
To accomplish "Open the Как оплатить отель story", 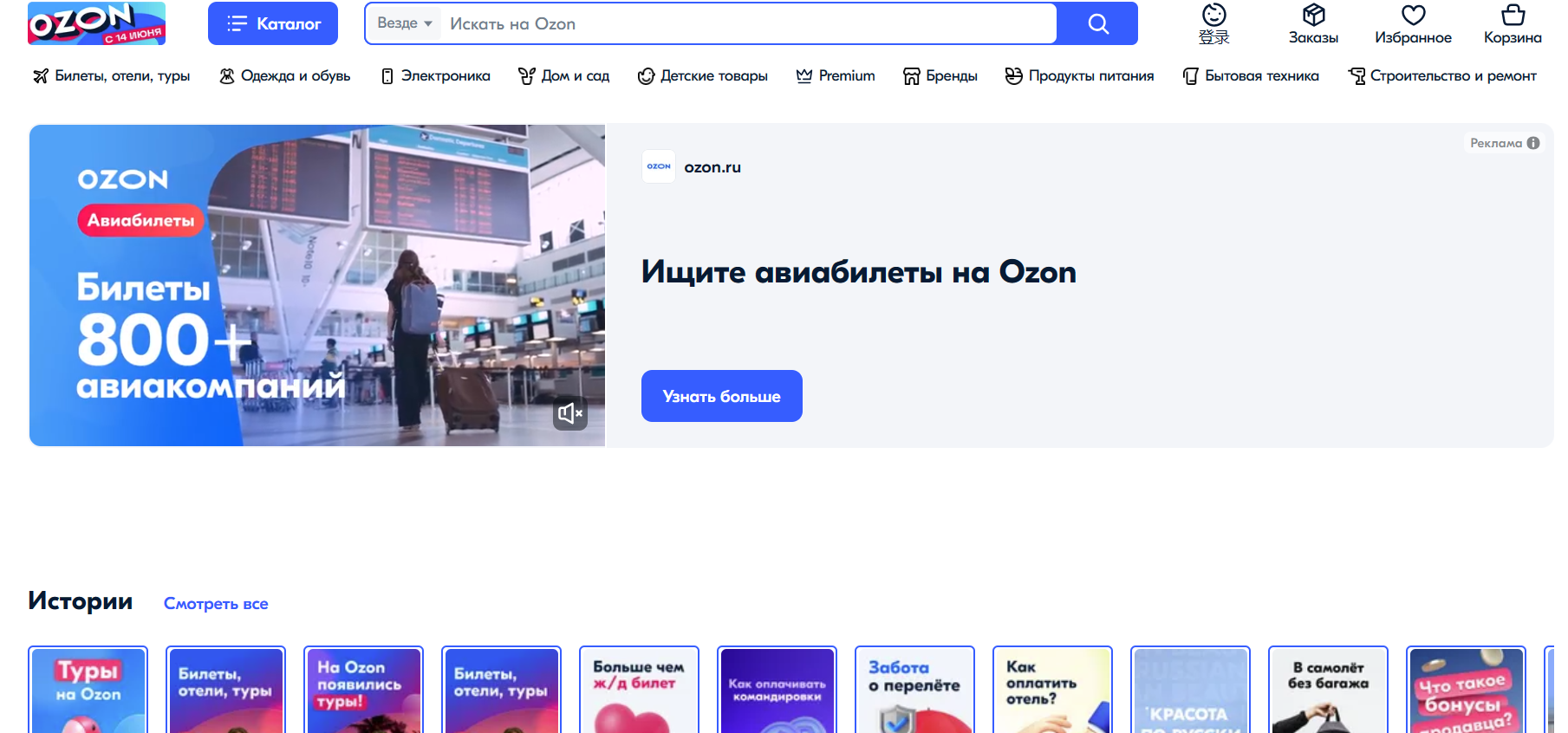I will pyautogui.click(x=1052, y=690).
